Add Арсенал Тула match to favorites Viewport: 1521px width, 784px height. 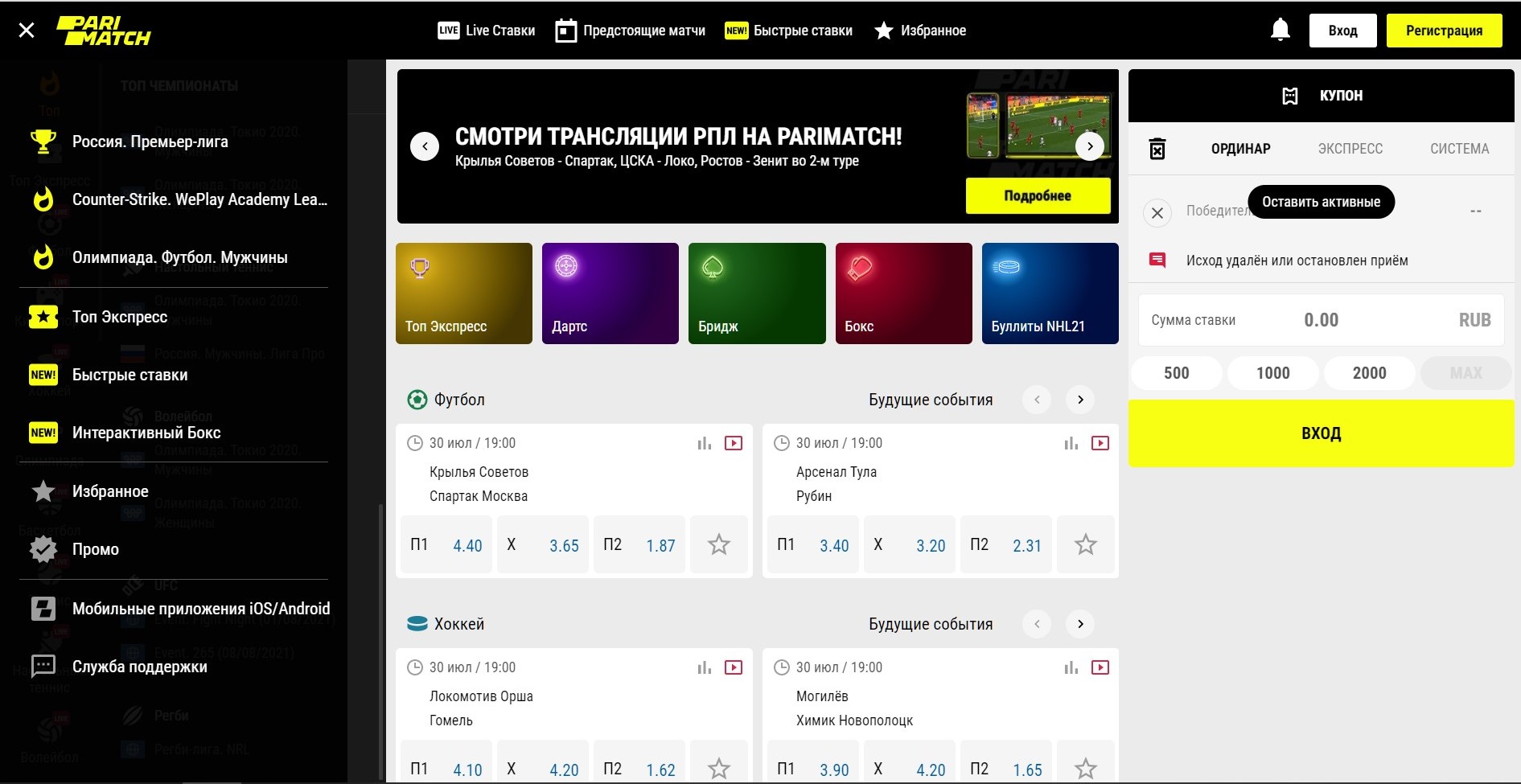click(x=1086, y=544)
